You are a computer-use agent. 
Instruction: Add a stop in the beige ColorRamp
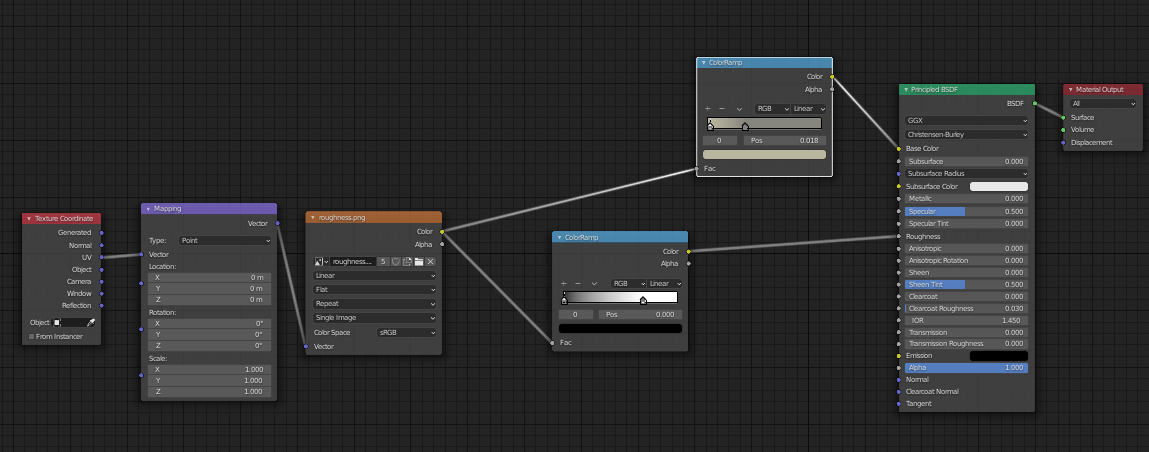tap(707, 108)
